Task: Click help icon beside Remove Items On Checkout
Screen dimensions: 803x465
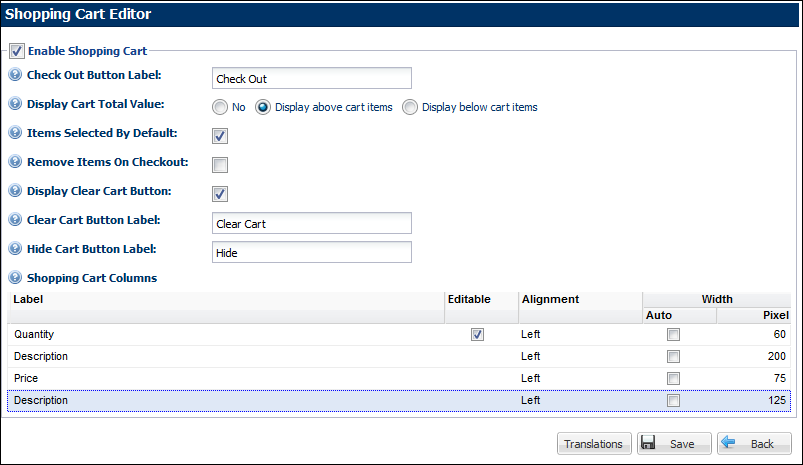Action: (x=15, y=162)
